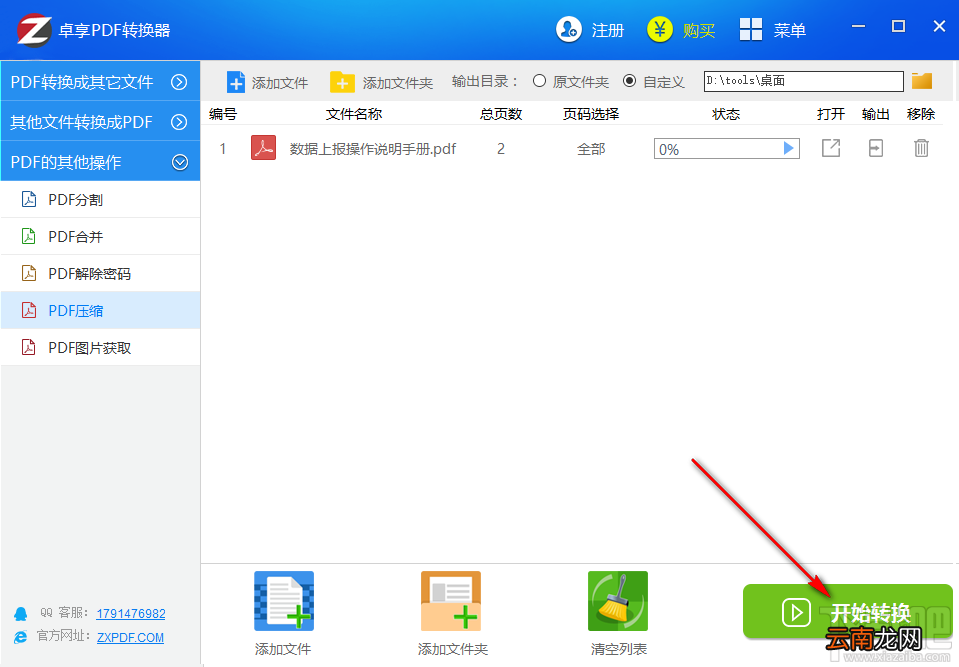Screen dimensions: 959x667
Task: Click the 注册 text button
Action: pyautogui.click(x=607, y=30)
